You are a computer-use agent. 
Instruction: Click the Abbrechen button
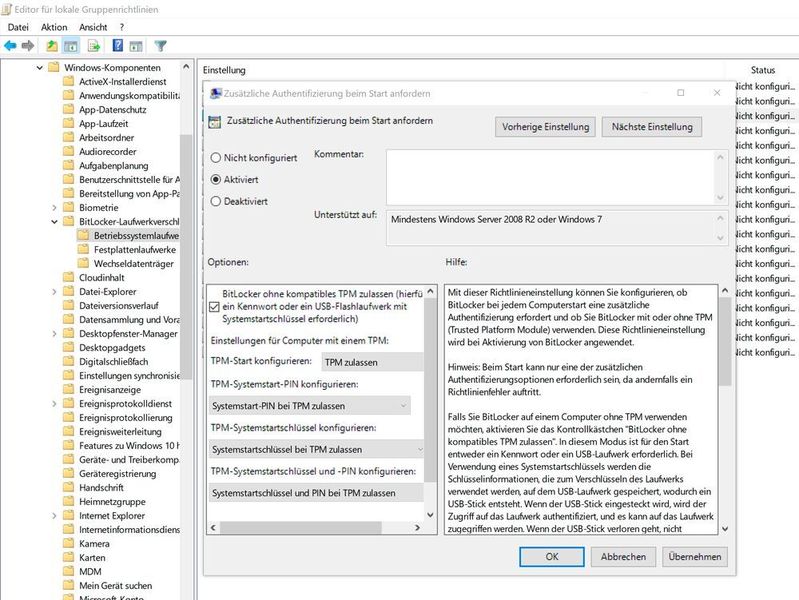pos(623,557)
